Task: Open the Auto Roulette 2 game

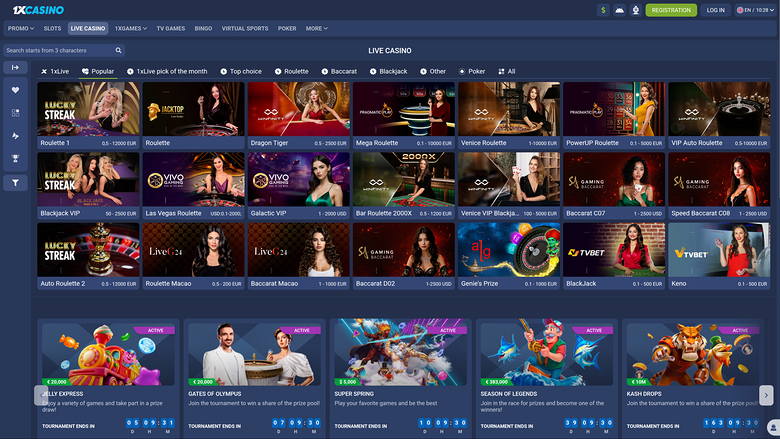Action: [x=88, y=256]
